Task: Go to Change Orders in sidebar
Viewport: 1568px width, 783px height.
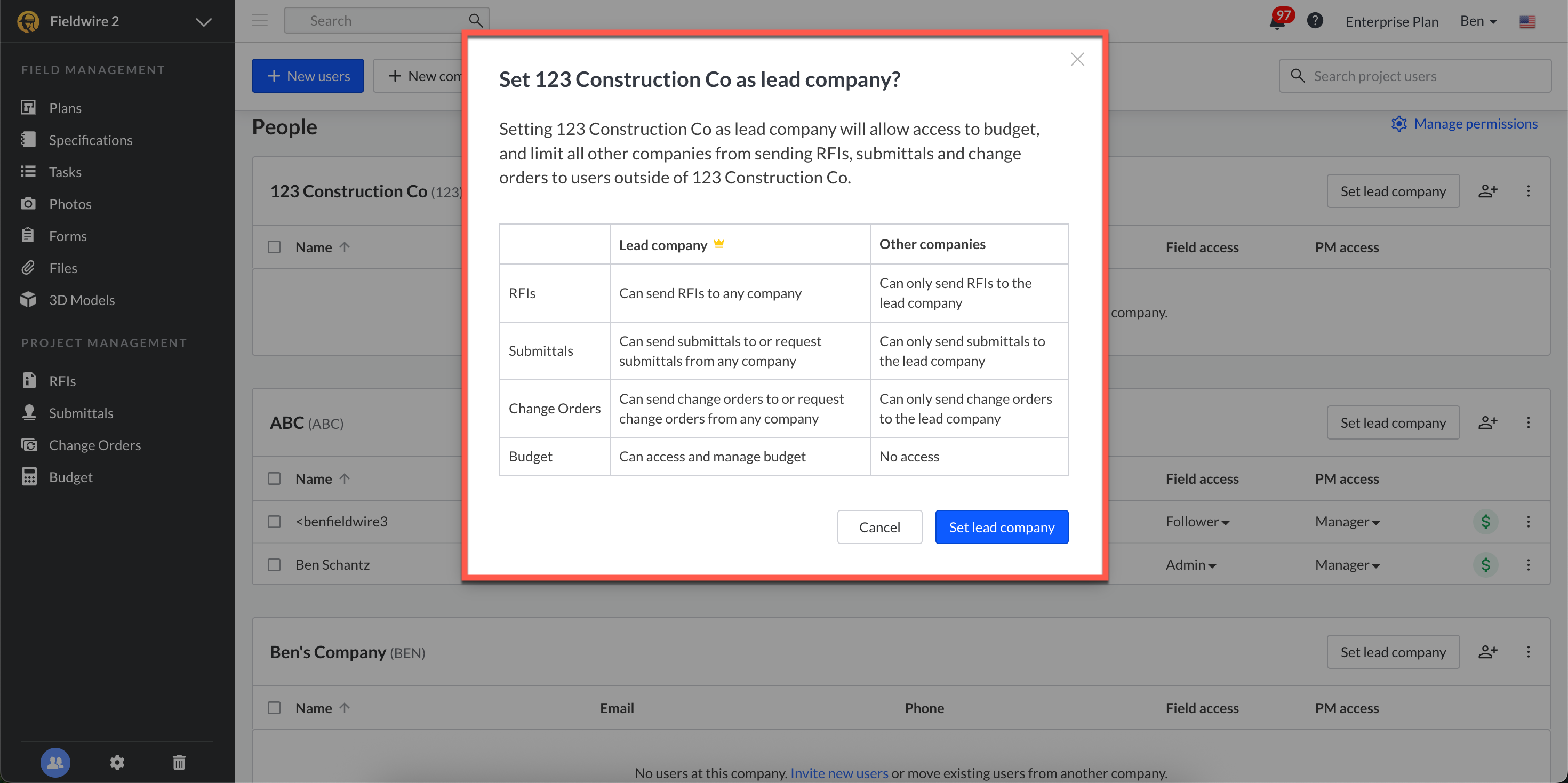Action: click(x=94, y=445)
